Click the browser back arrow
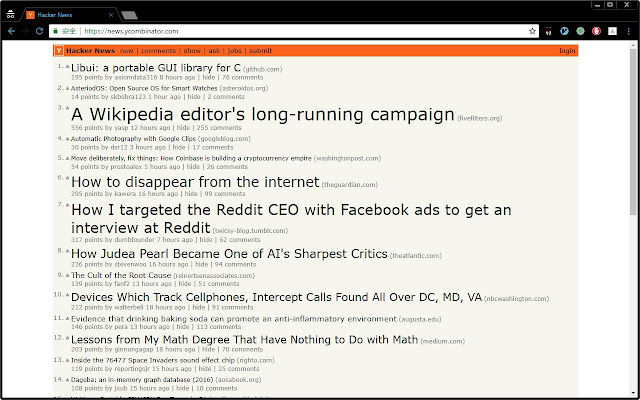 pos(11,31)
